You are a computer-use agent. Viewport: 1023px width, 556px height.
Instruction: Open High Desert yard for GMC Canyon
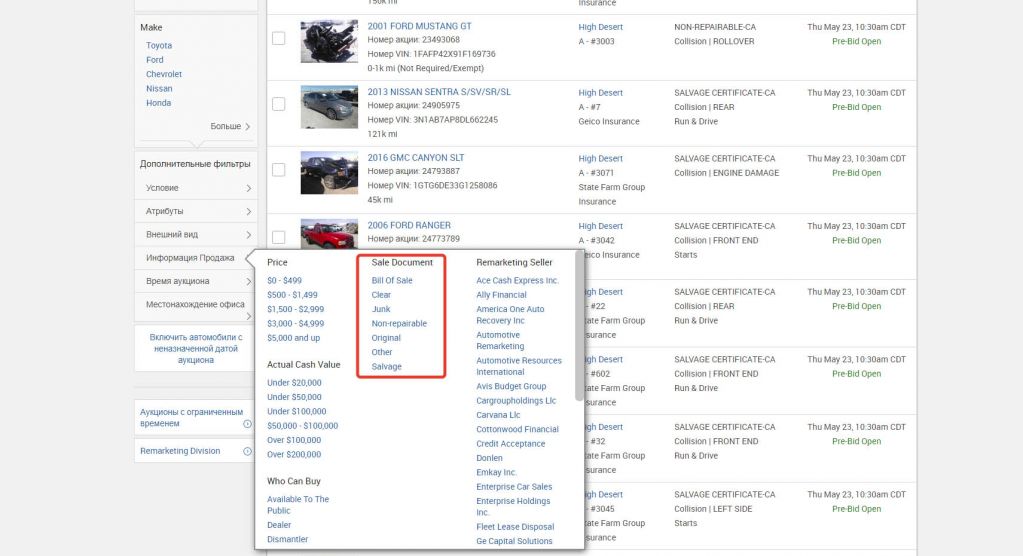click(x=600, y=159)
